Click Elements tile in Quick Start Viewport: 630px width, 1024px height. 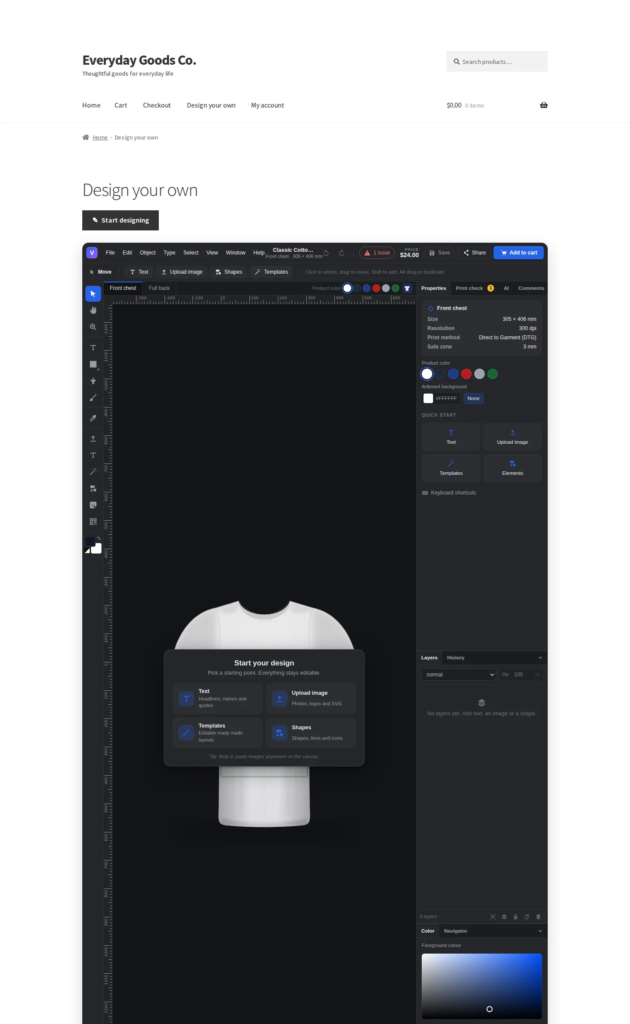(512, 468)
